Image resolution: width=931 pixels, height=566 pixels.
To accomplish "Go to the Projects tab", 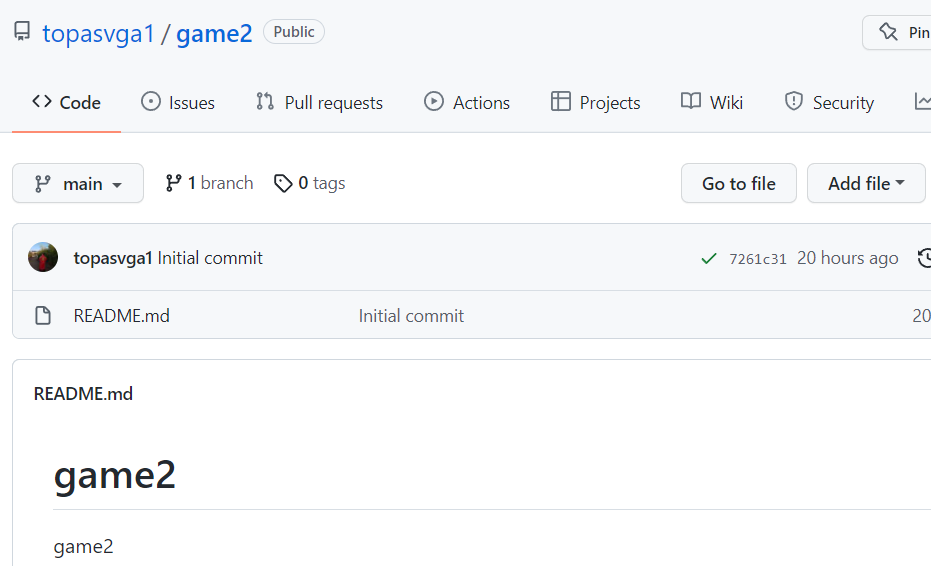I will 596,102.
